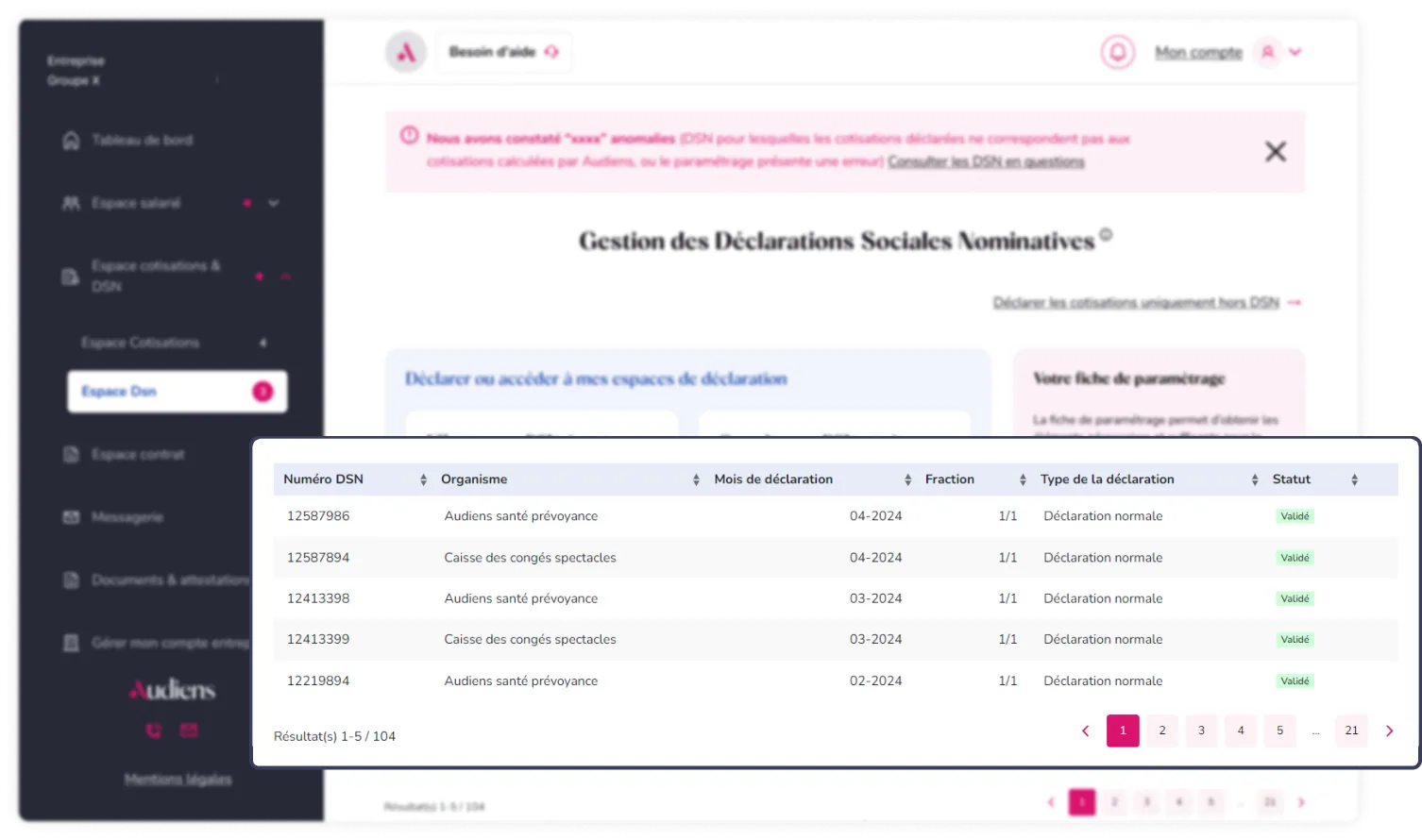Screen dimensions: 1422x840
Task: Sort the table by Statut
Action: 1354,479
